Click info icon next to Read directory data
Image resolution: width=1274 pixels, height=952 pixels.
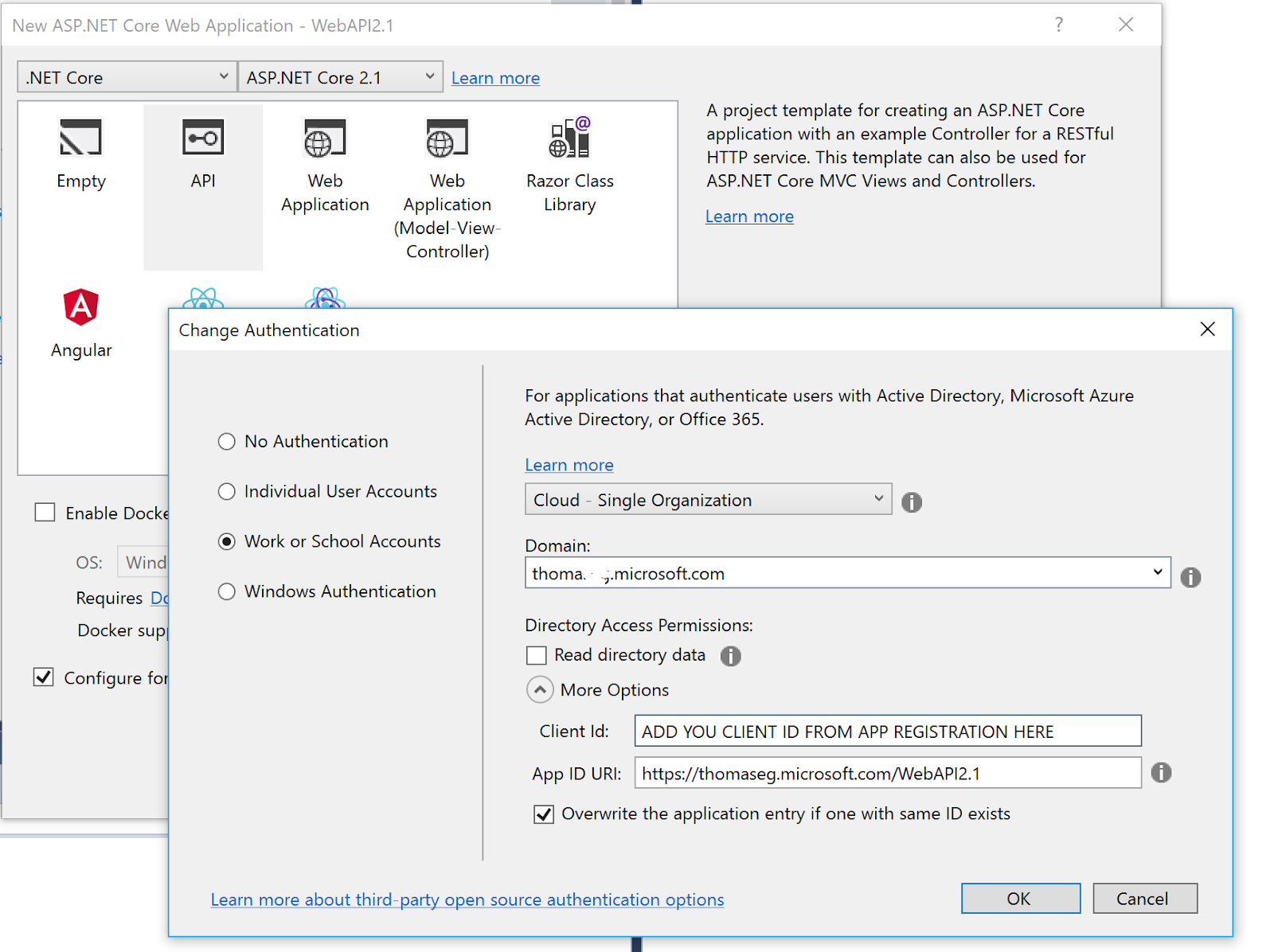tap(730, 656)
